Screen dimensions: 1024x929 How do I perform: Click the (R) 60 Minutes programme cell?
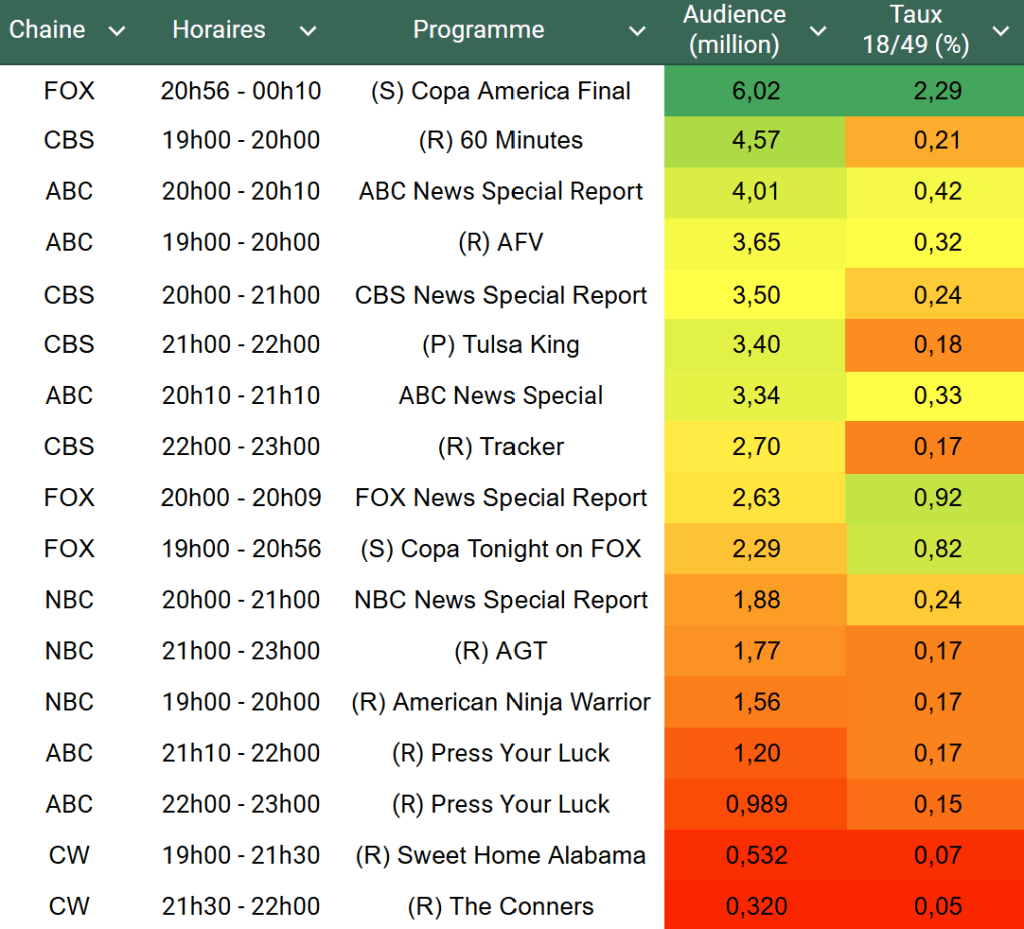pyautogui.click(x=500, y=141)
